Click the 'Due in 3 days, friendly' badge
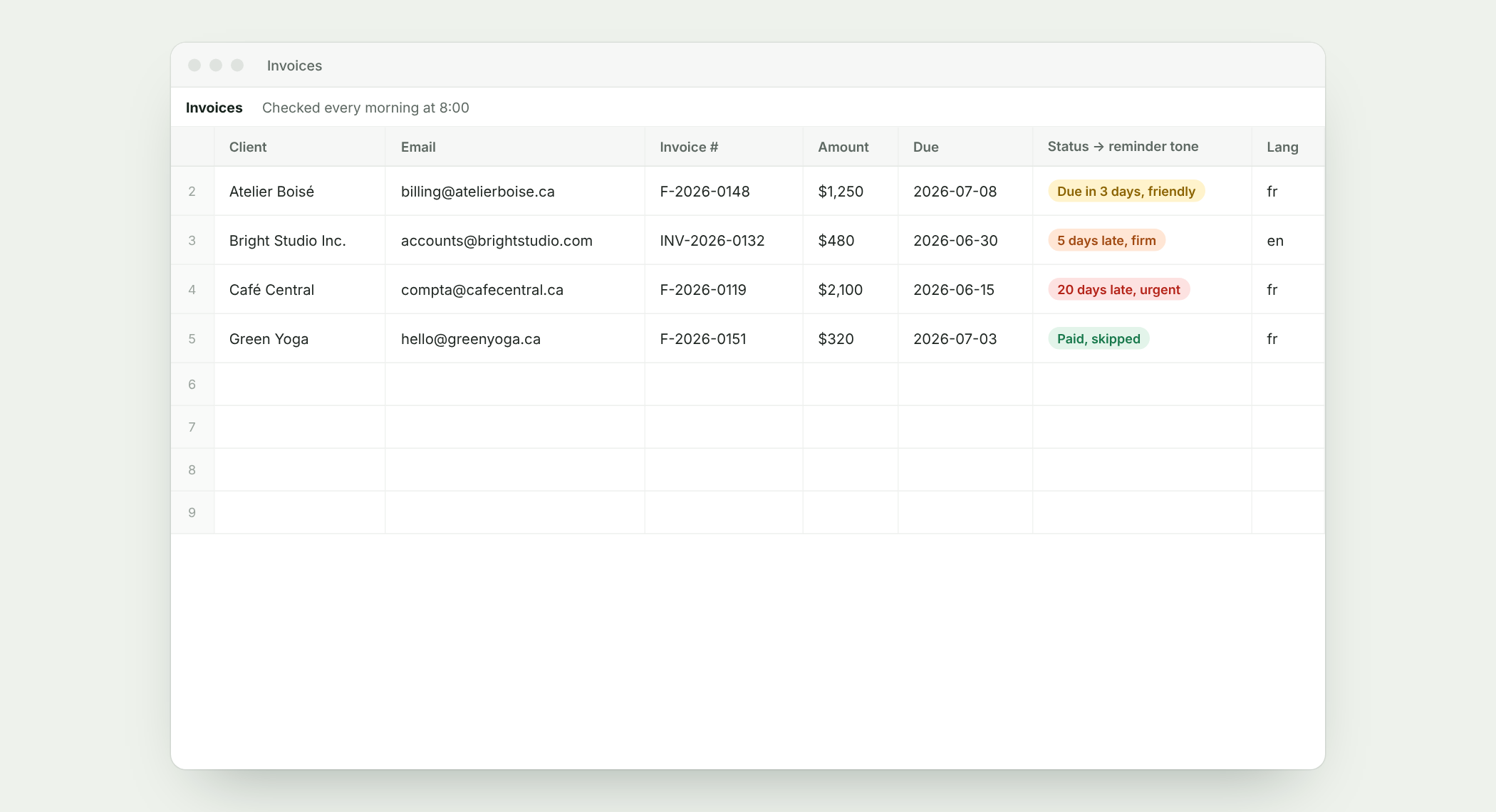 (1126, 191)
